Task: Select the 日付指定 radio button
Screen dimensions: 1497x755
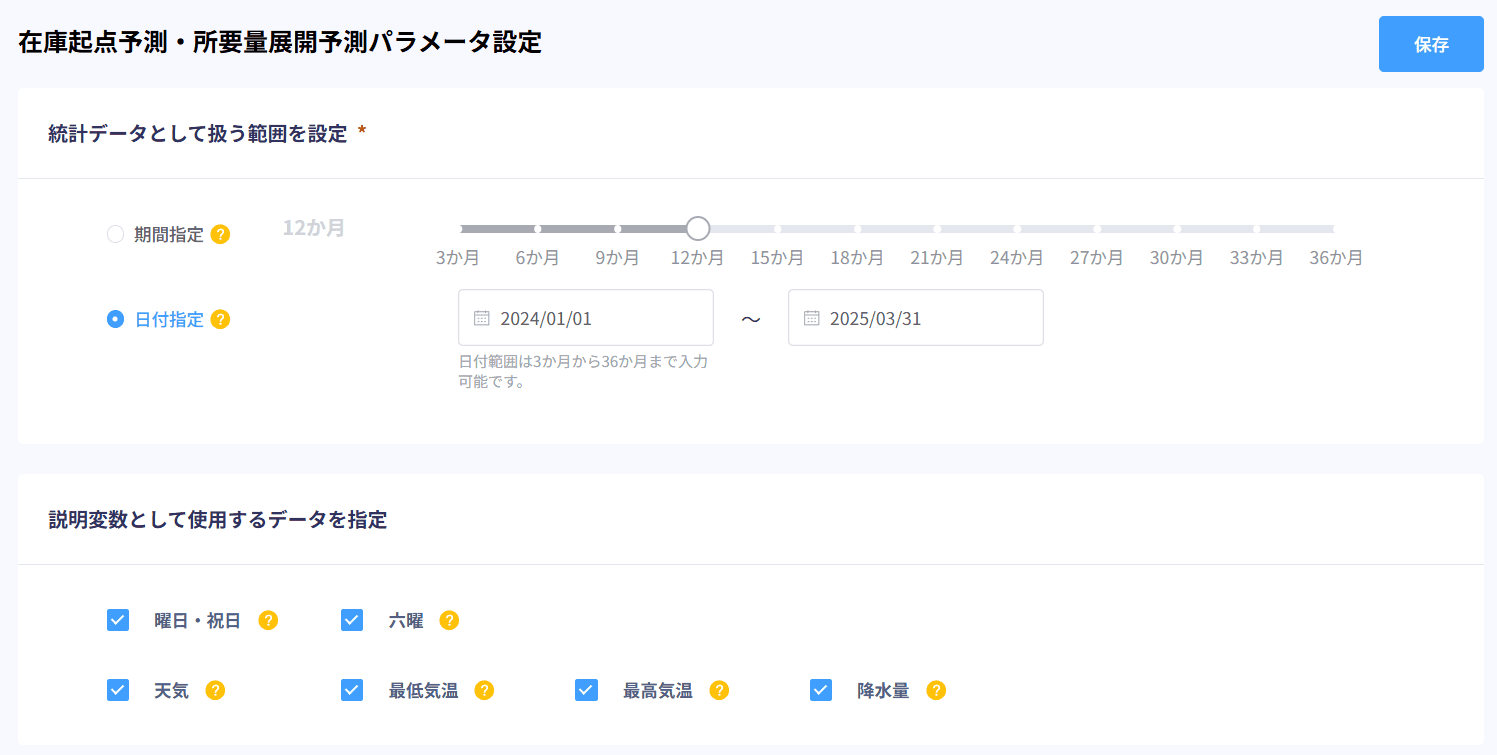Action: [x=114, y=318]
